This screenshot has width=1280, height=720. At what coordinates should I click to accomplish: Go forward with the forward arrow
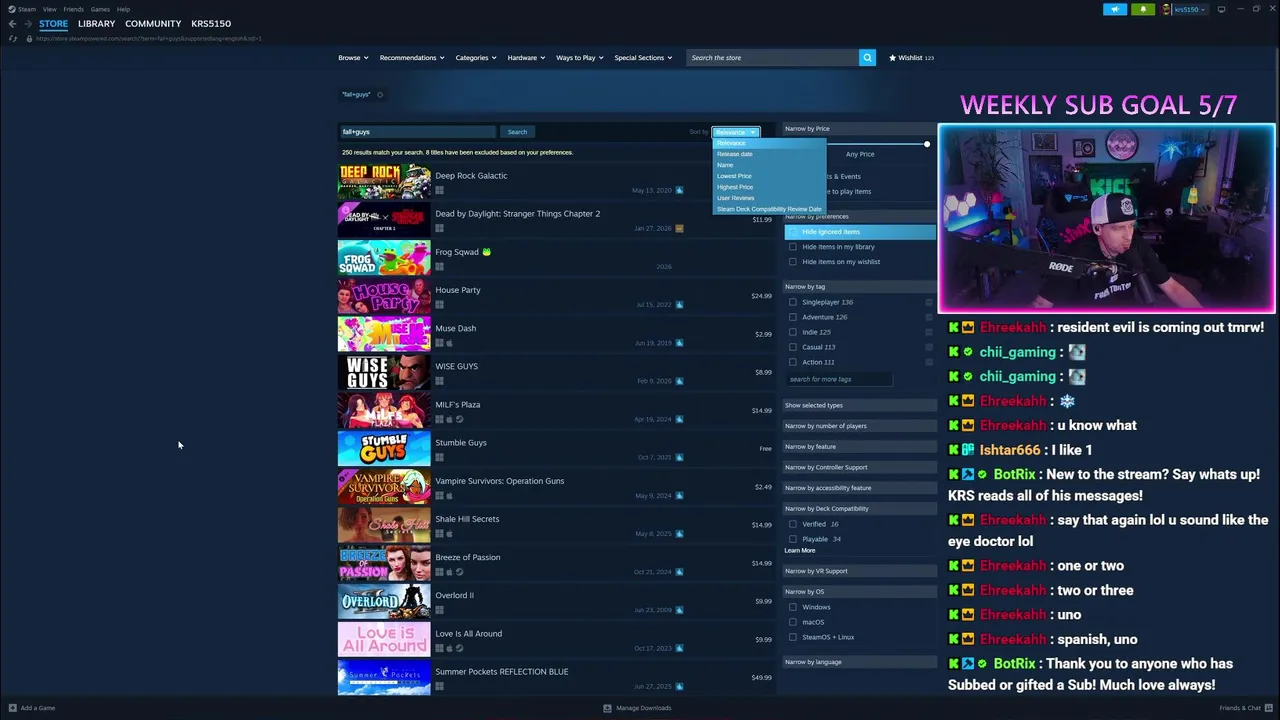(x=28, y=24)
